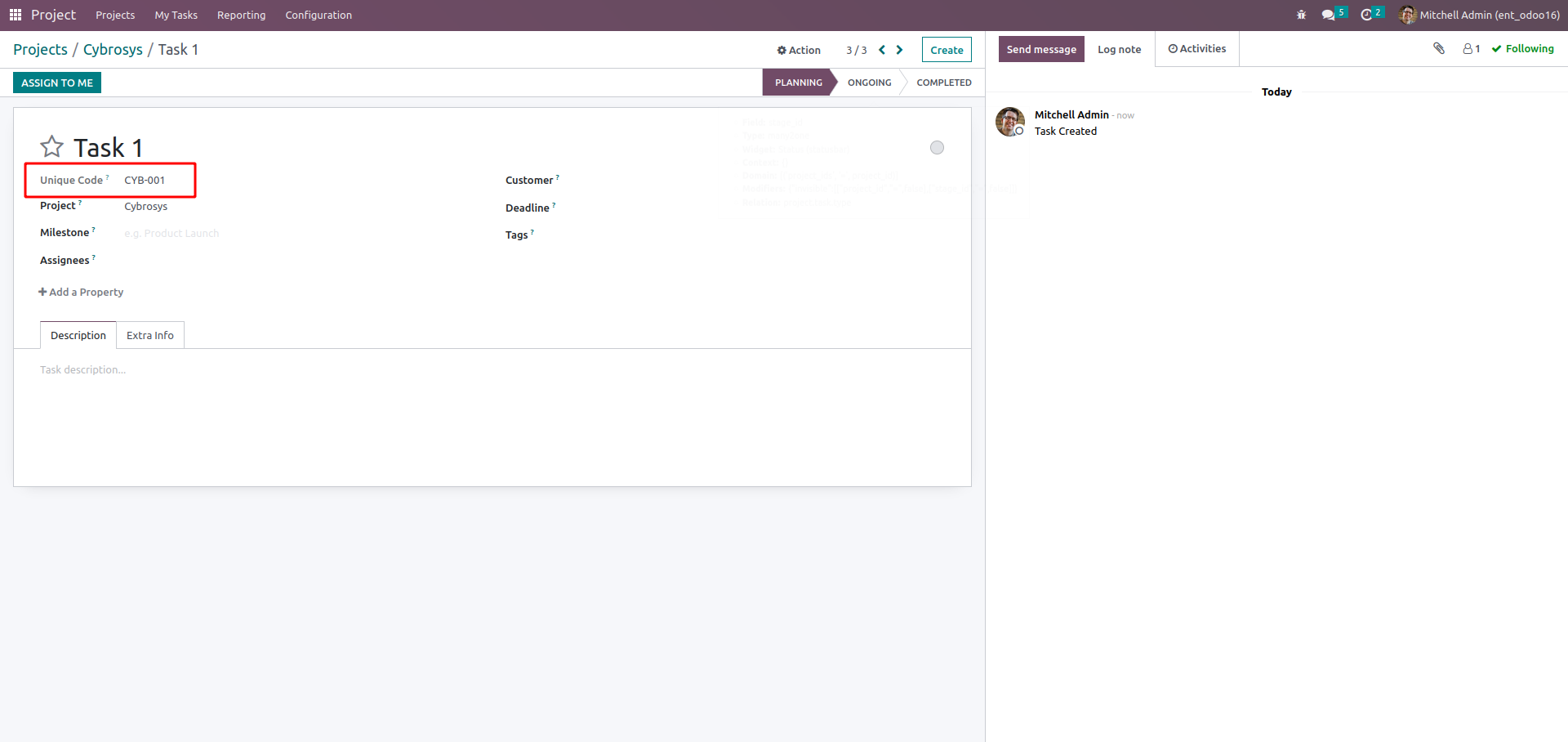Click the Project field Cybrosys
1568x742 pixels.
point(145,207)
